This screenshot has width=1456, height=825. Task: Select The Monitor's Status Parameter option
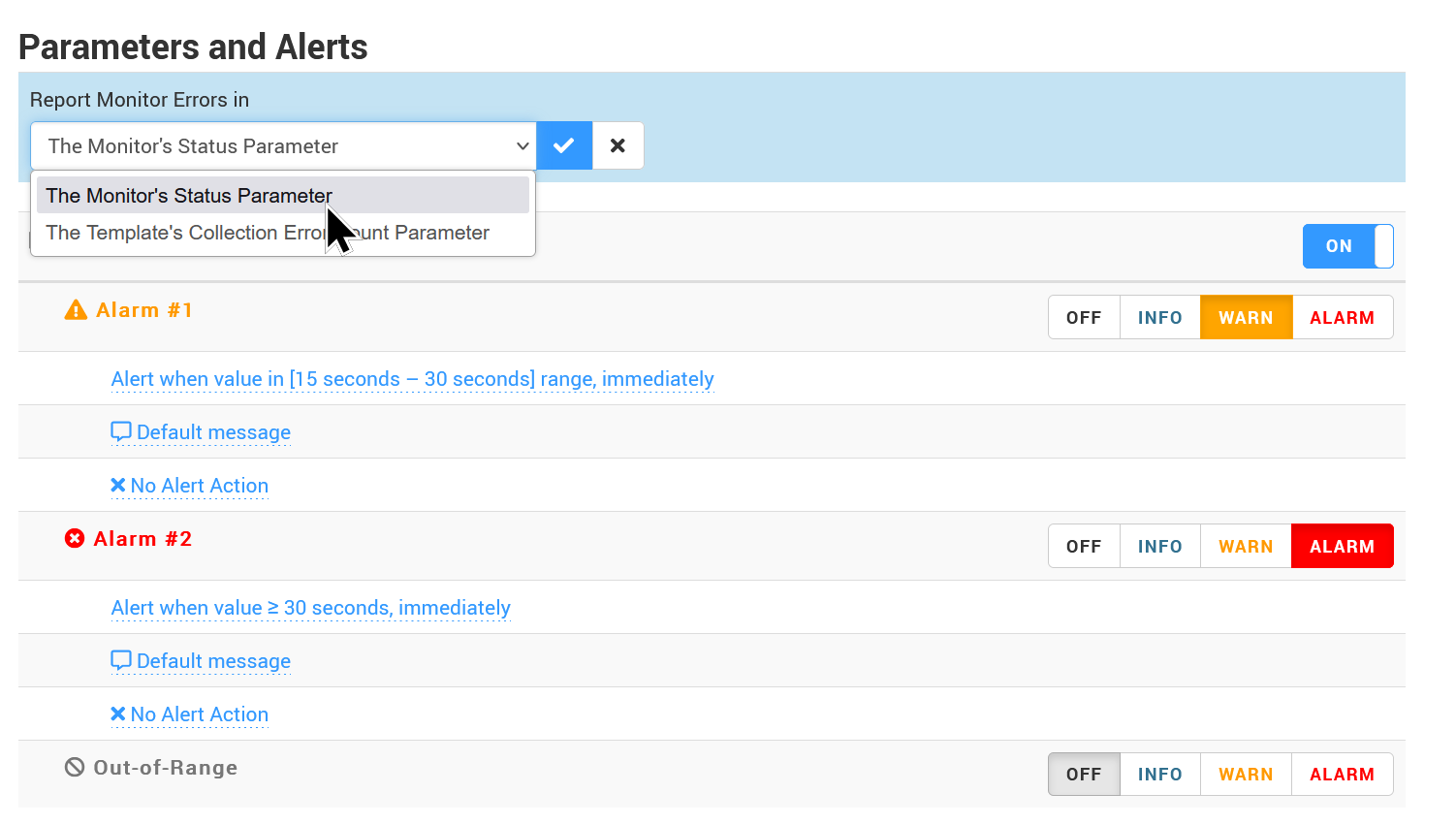(x=189, y=196)
